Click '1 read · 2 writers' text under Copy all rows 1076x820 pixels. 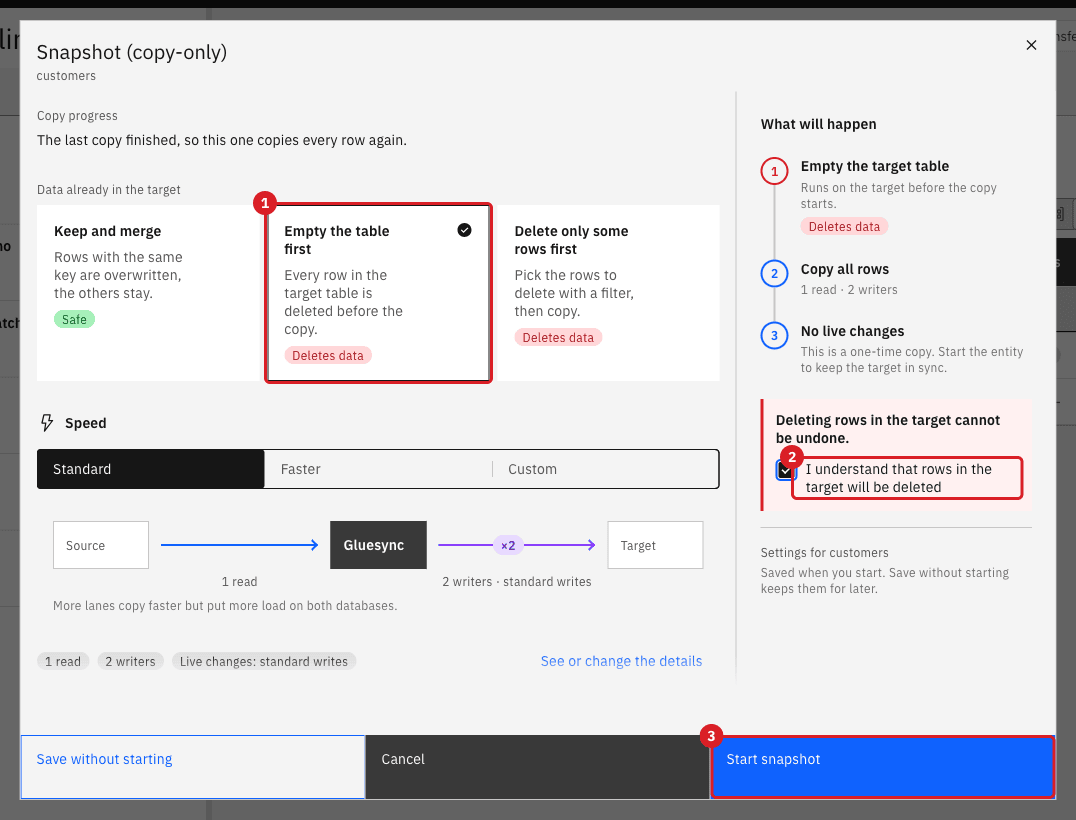(849, 290)
